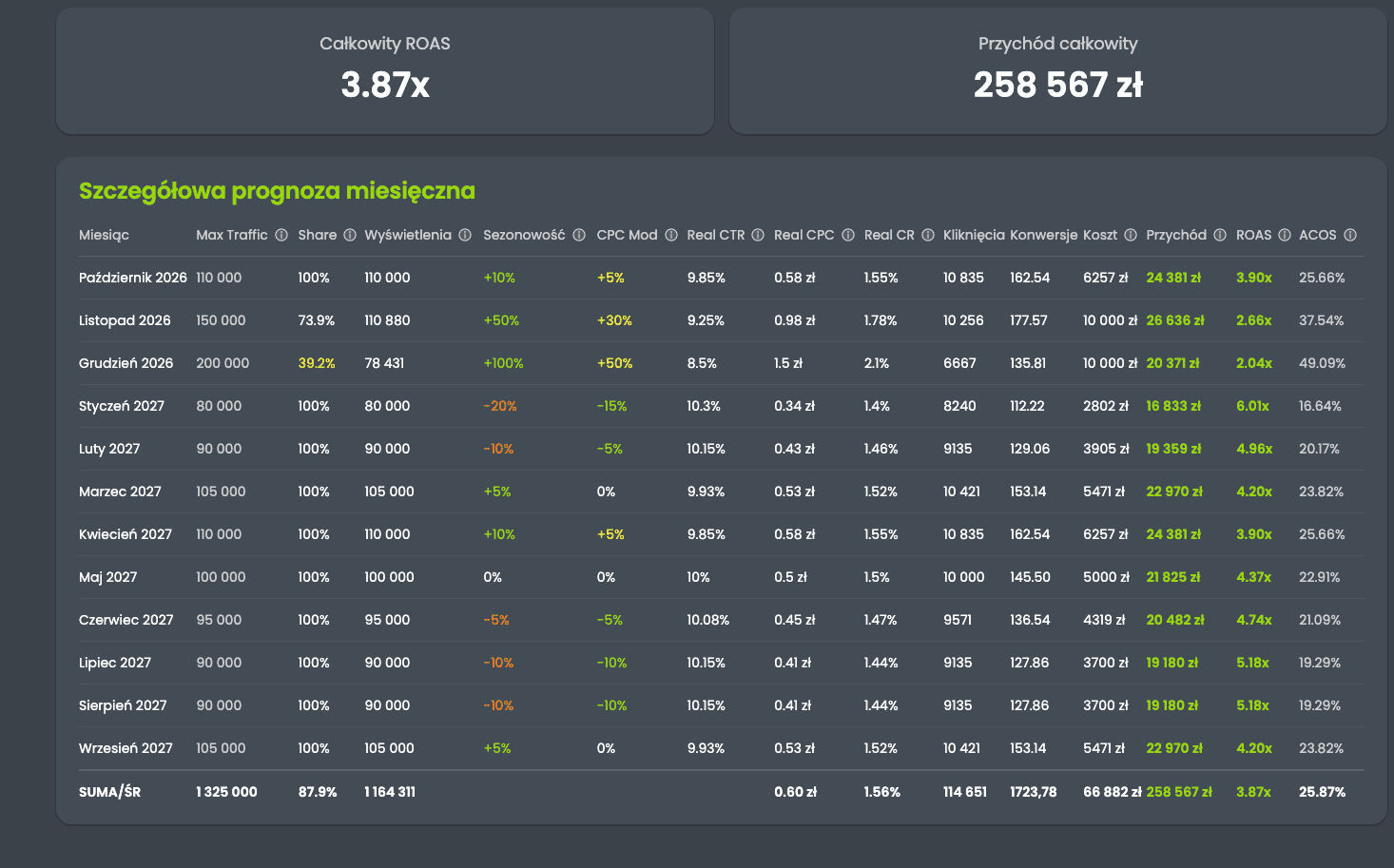Click info icon next to ACOS
This screenshot has width=1394, height=868.
coord(1350,235)
